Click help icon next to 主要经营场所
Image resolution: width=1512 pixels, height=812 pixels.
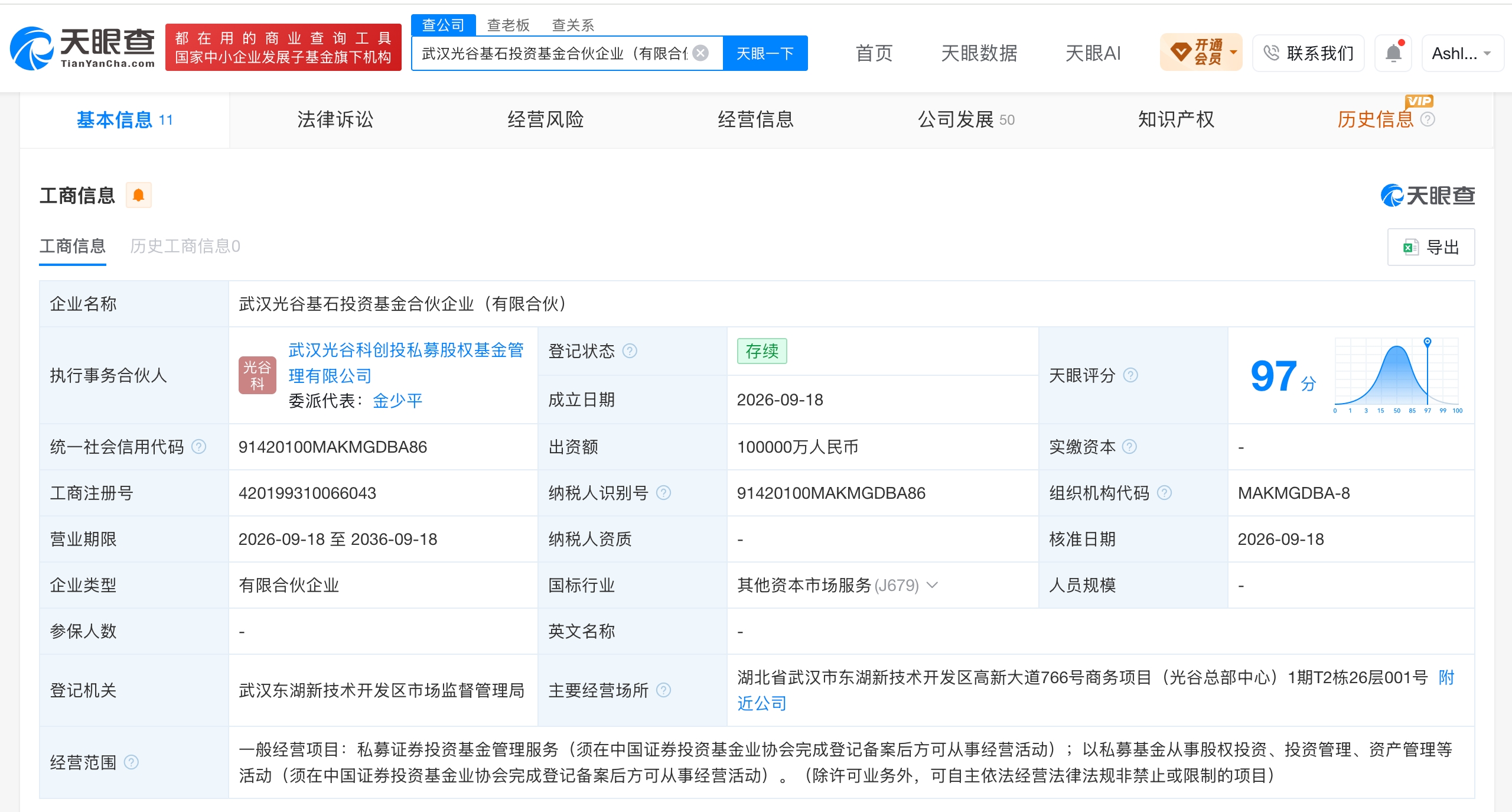coord(664,690)
